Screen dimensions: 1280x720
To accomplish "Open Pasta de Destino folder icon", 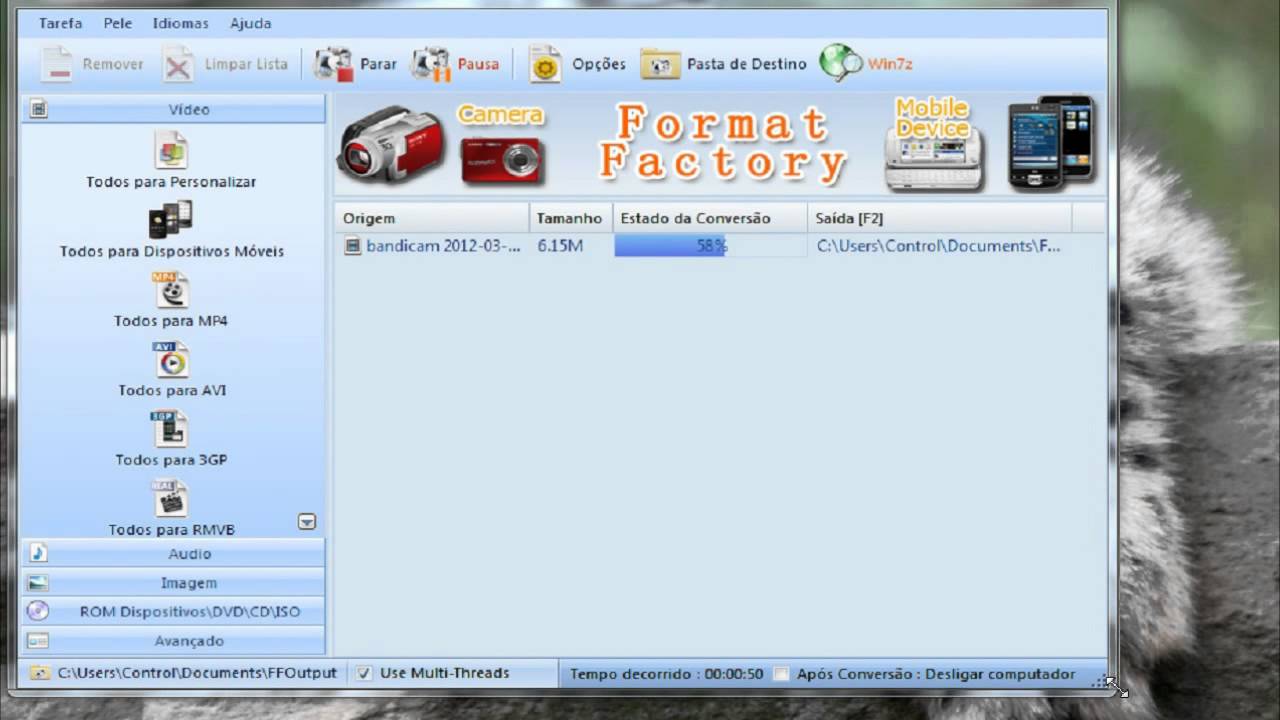I will (x=660, y=64).
